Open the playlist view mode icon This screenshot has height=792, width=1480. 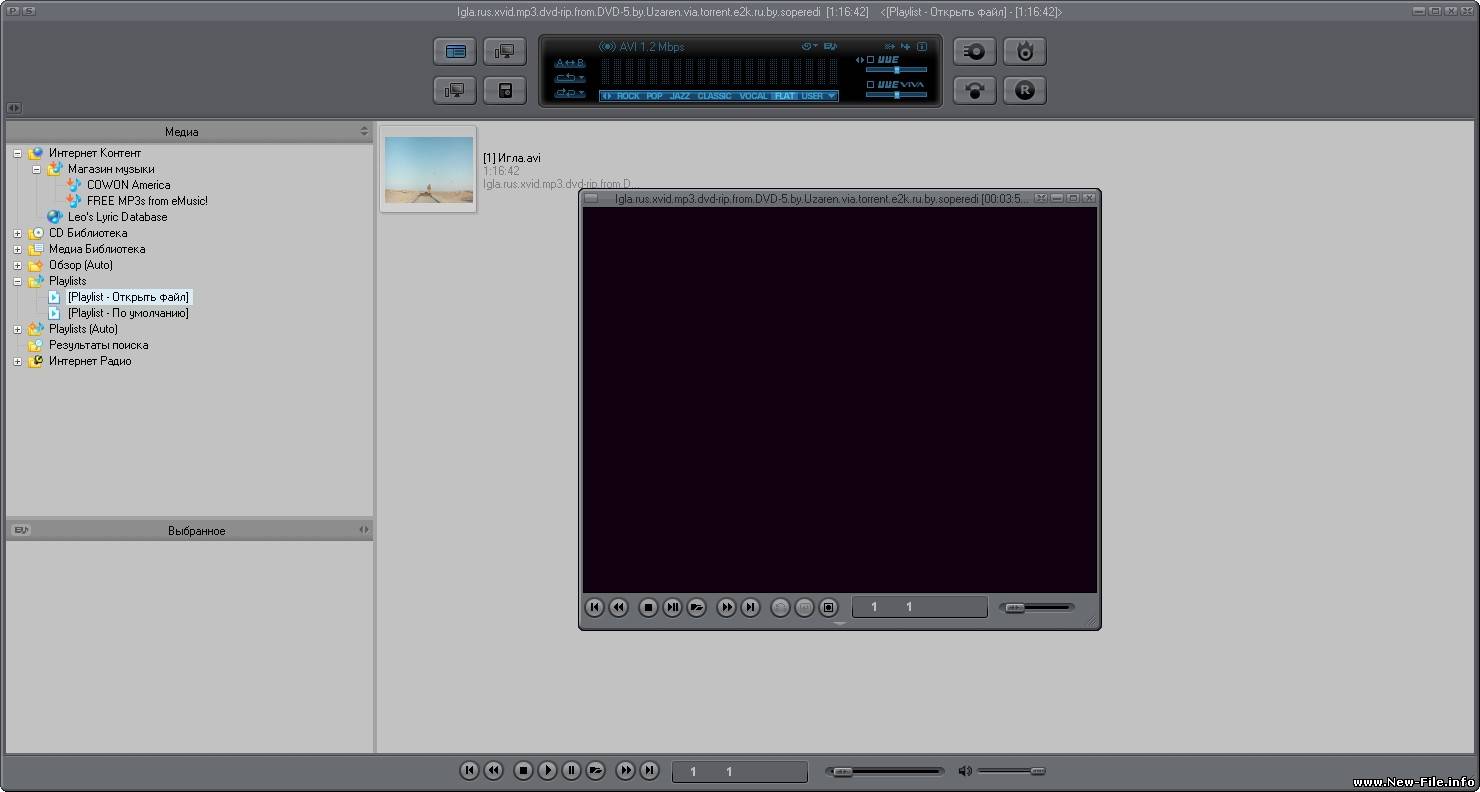(x=455, y=51)
